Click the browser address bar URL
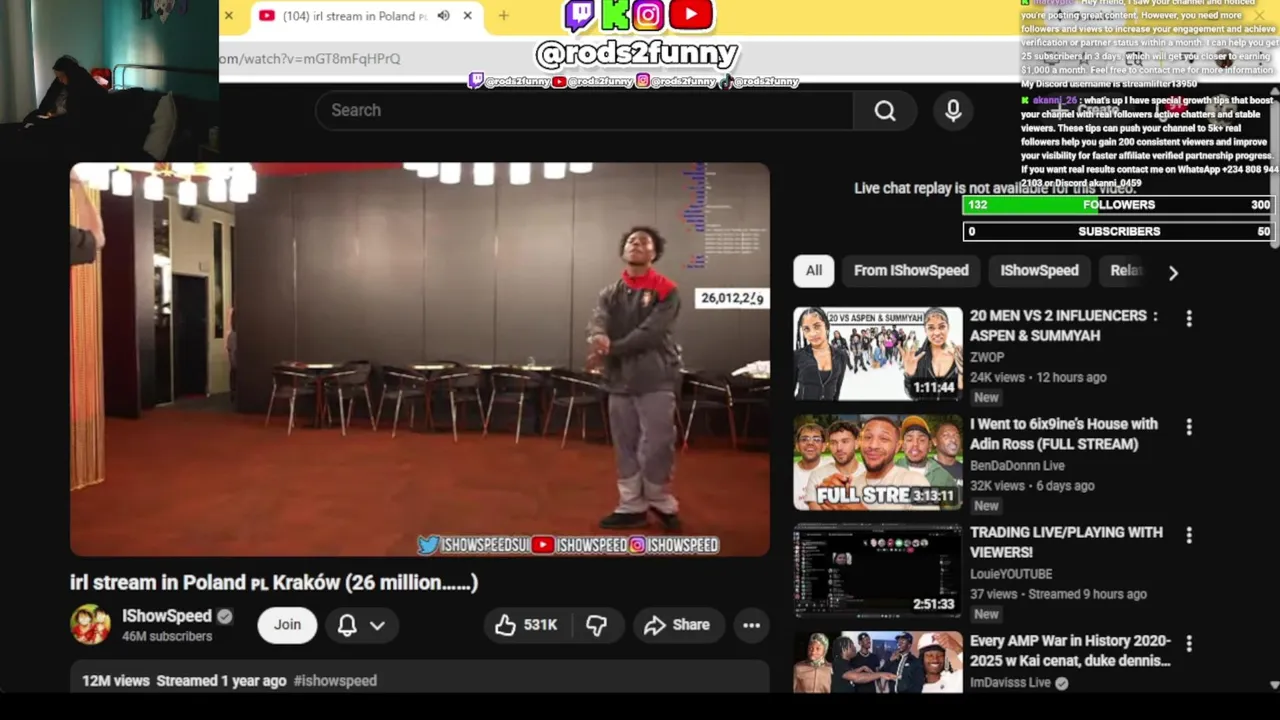 coord(310,58)
